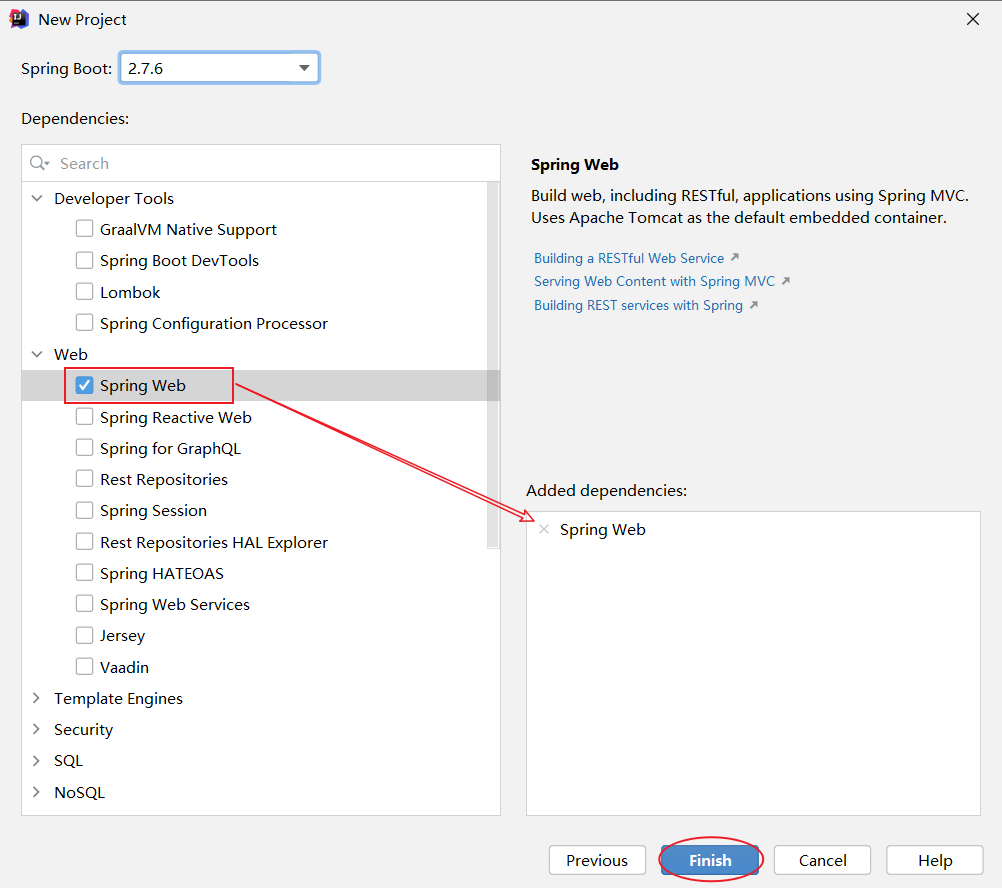Click arrow icon beside Building a RESTful Web Service
The image size is (1002, 888).
pos(735,258)
